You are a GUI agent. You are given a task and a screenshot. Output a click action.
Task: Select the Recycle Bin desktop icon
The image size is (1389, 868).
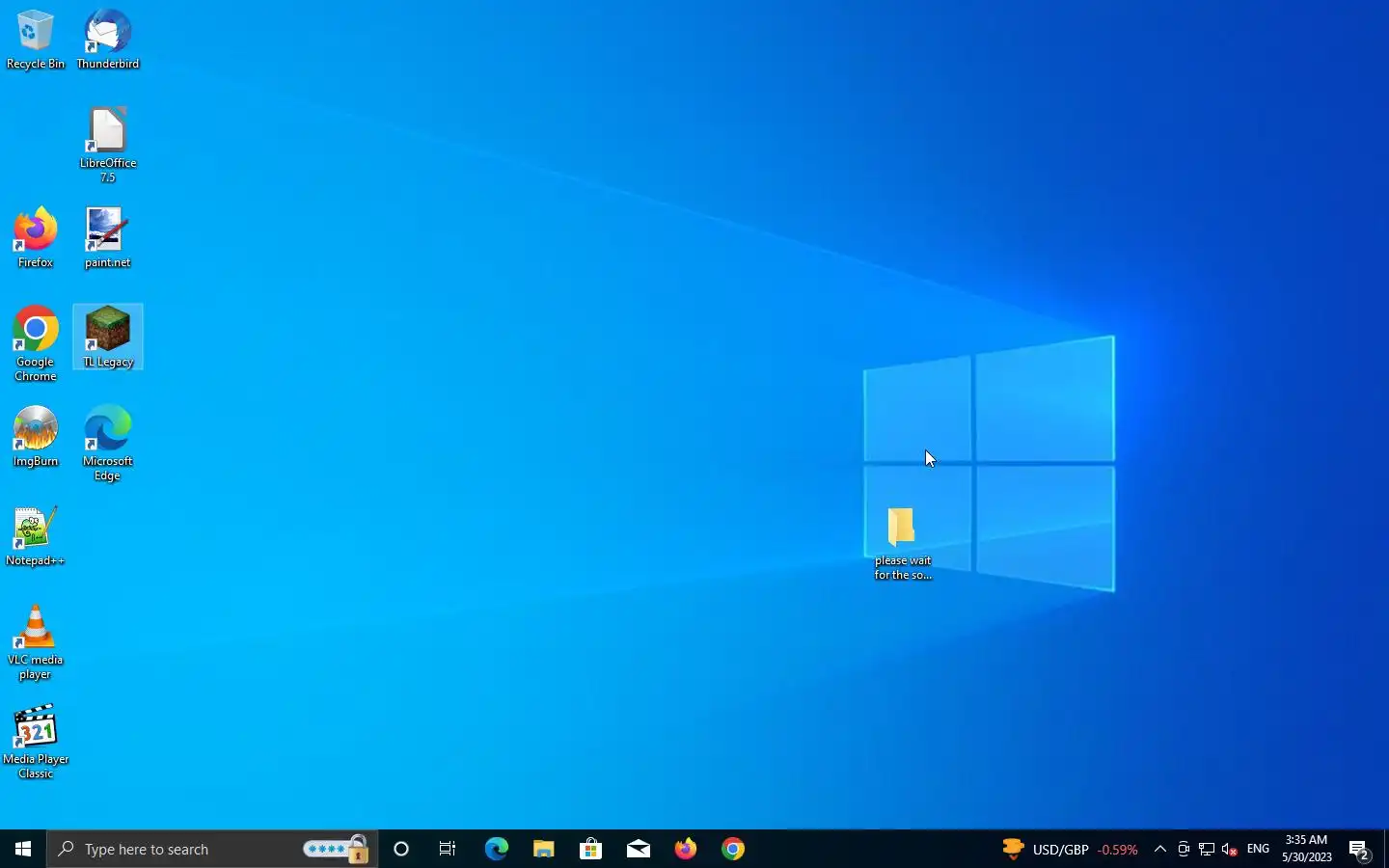click(36, 41)
